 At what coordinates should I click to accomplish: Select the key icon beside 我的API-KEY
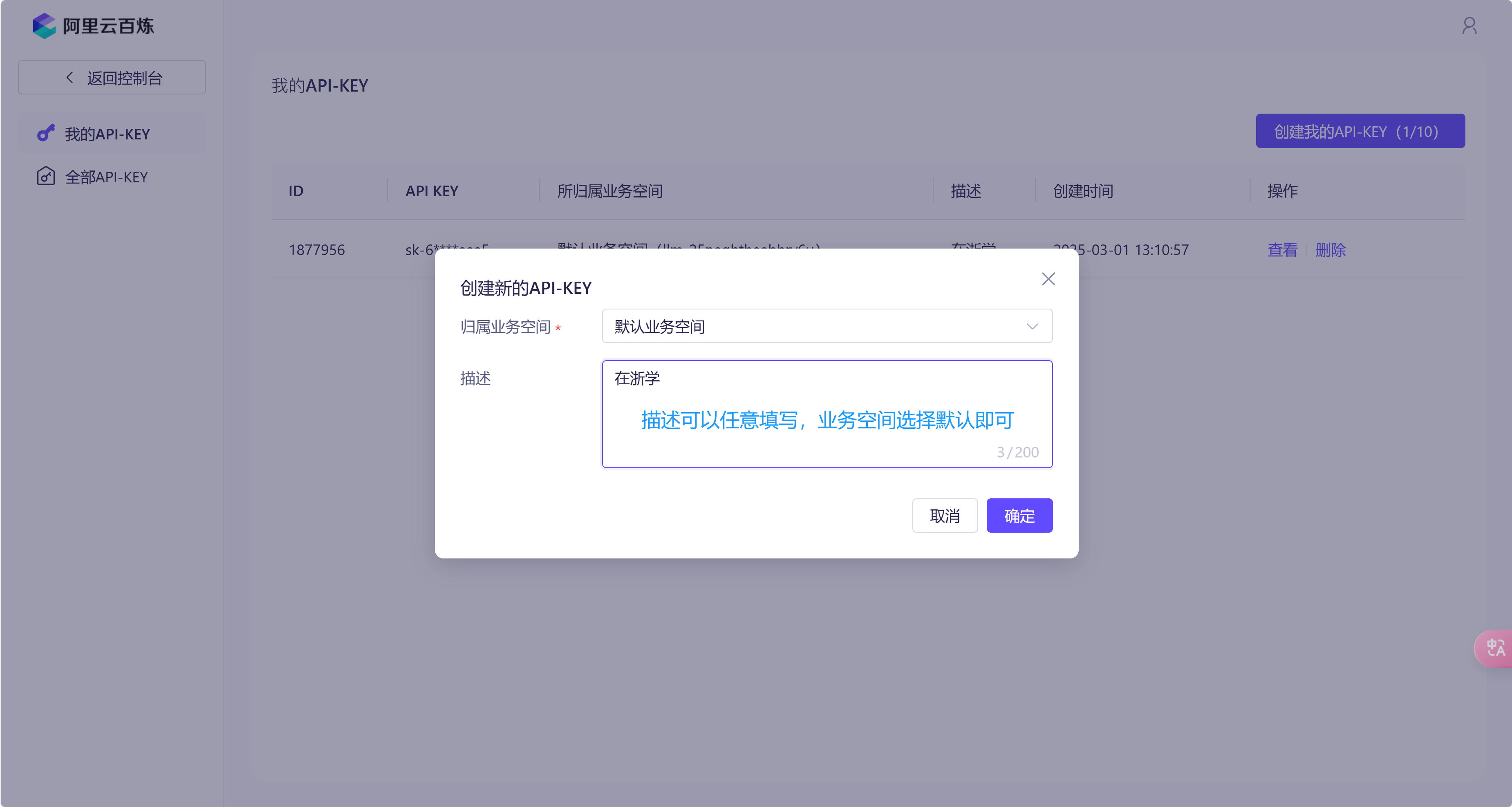click(46, 132)
